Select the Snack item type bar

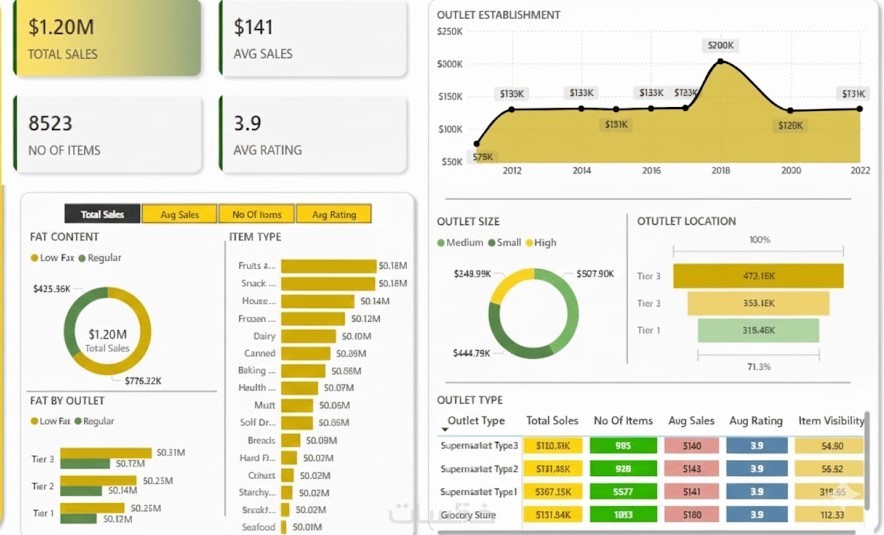pos(328,284)
